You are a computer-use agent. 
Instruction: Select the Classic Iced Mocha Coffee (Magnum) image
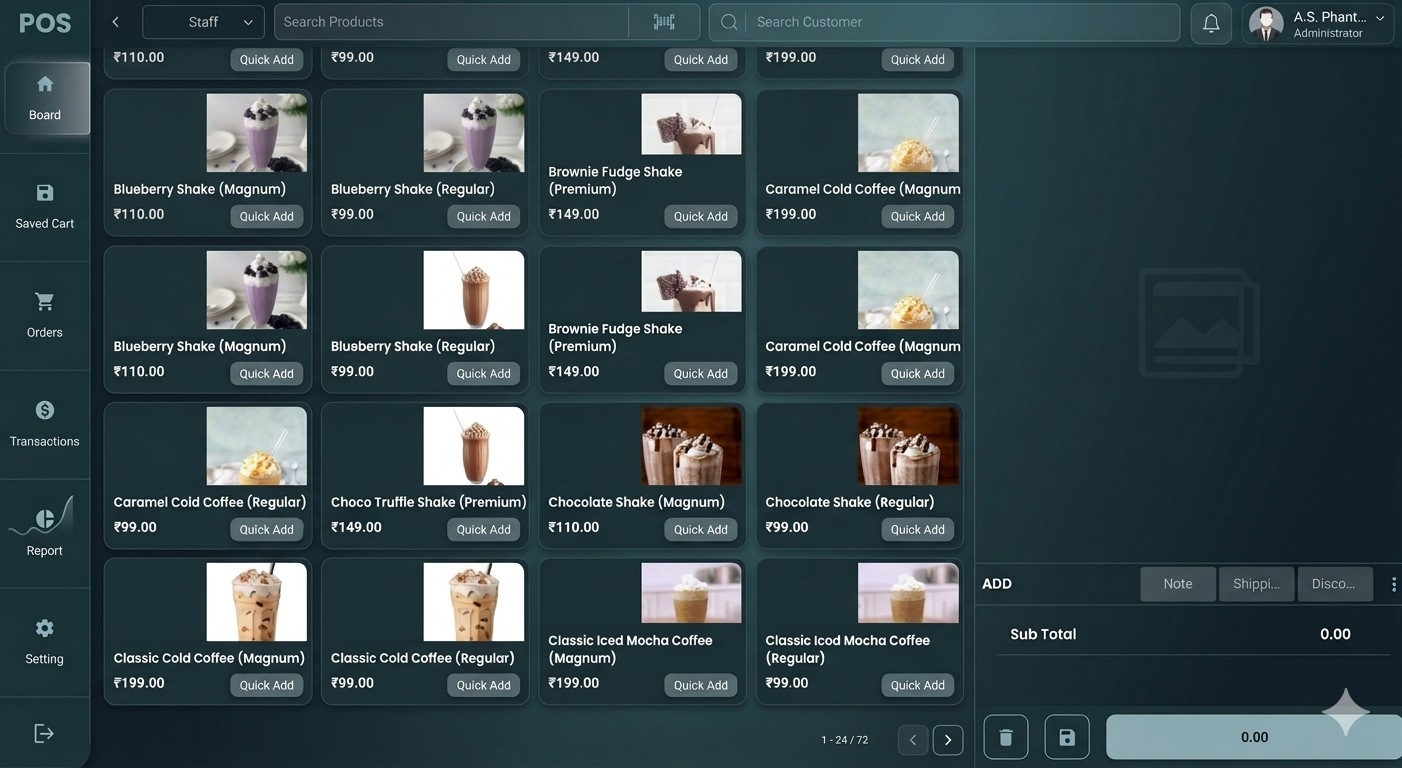point(691,593)
